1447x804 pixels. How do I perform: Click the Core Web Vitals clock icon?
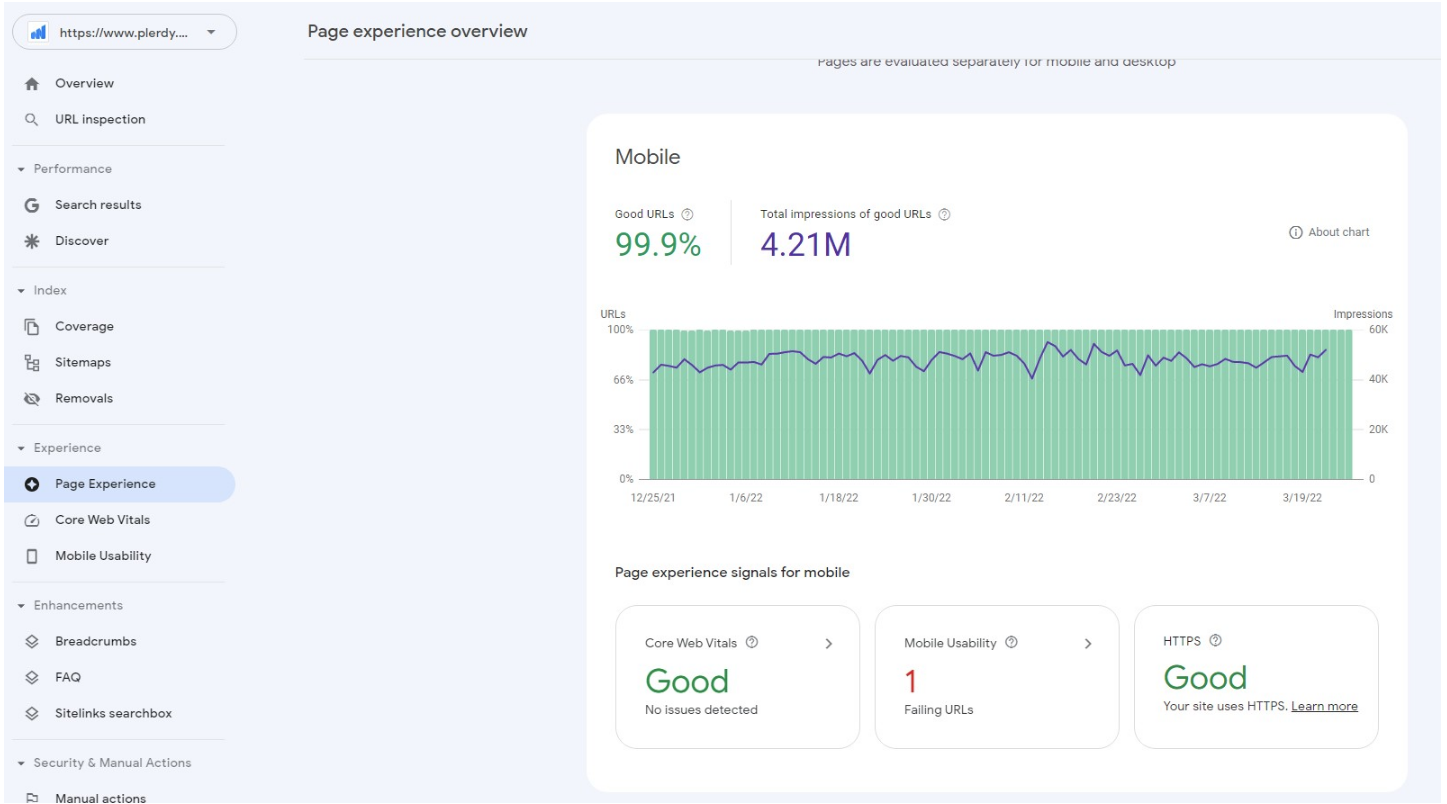[x=32, y=519]
